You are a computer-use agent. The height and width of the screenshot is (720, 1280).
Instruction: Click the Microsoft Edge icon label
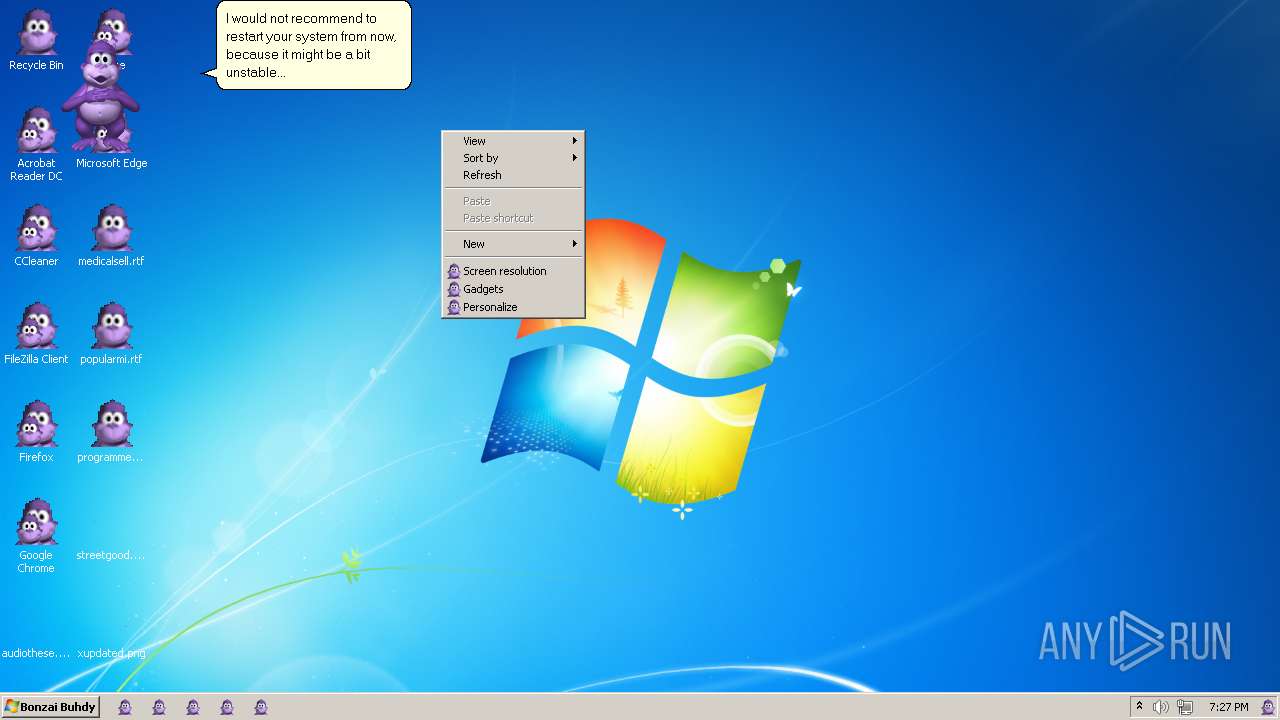coord(111,163)
